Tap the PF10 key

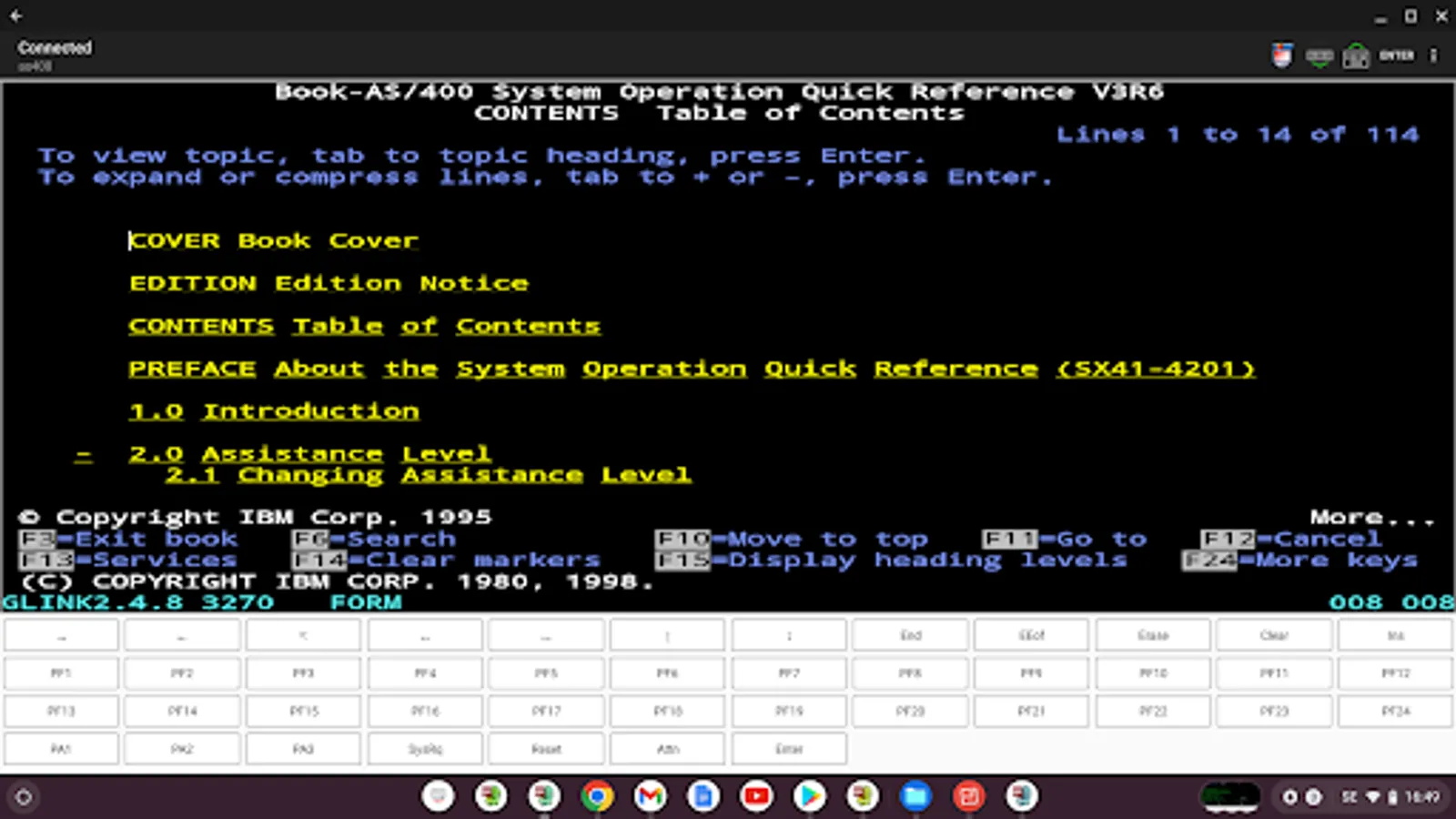click(1153, 673)
